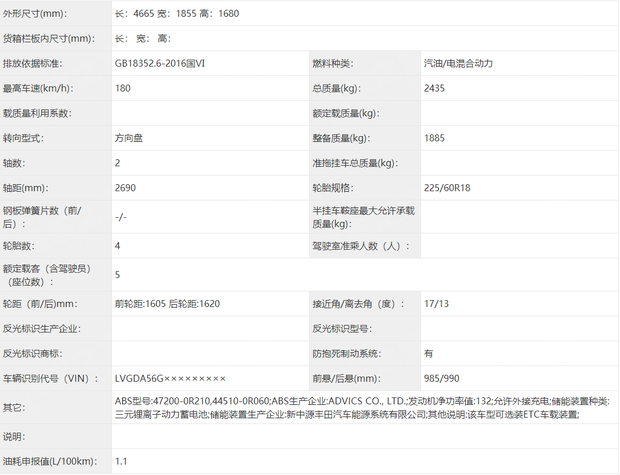The width and height of the screenshot is (620, 475).
Task: Click the 钢板弹簧片数 label
Action: [x=42, y=217]
